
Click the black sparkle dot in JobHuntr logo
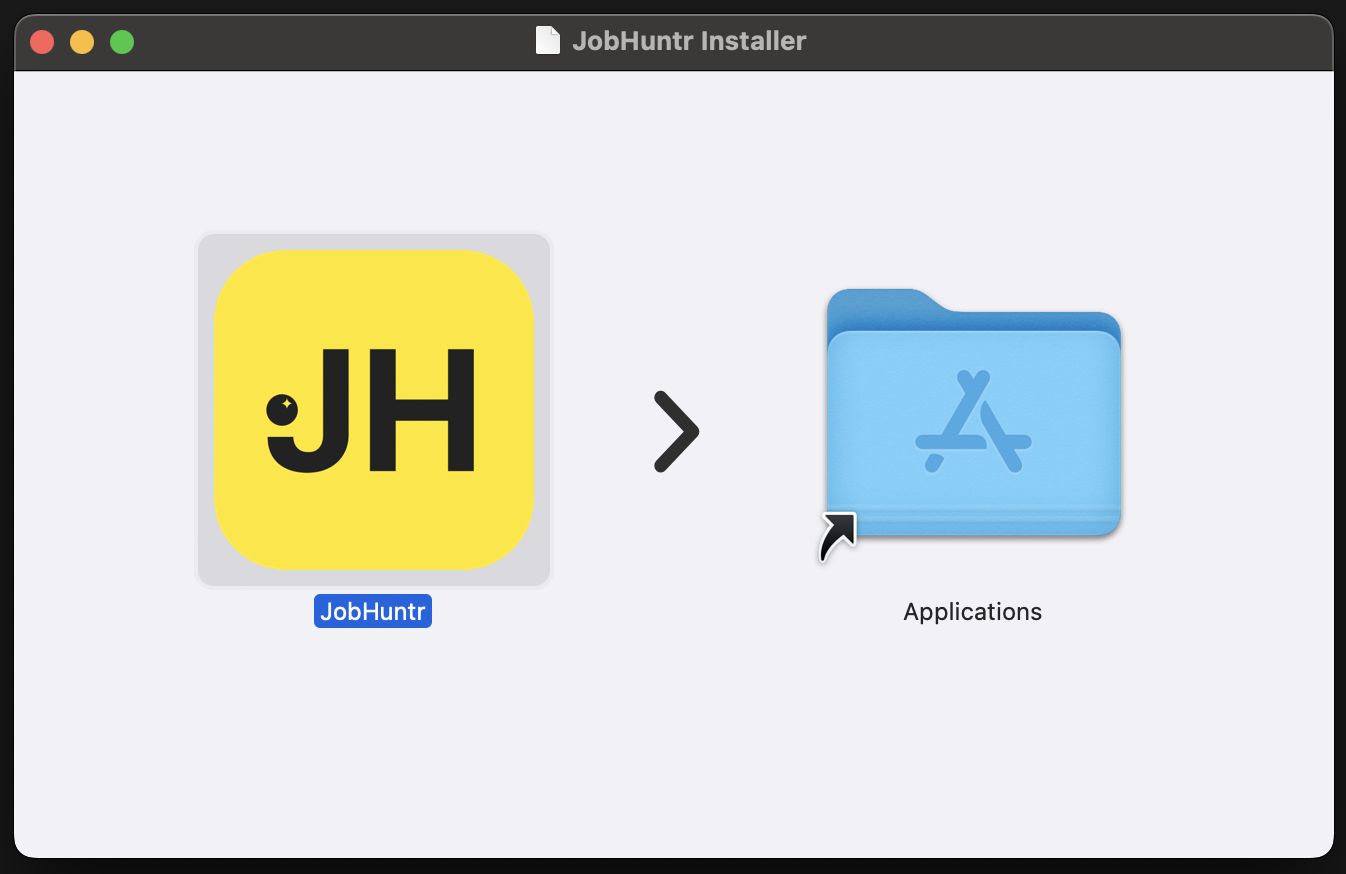point(282,409)
